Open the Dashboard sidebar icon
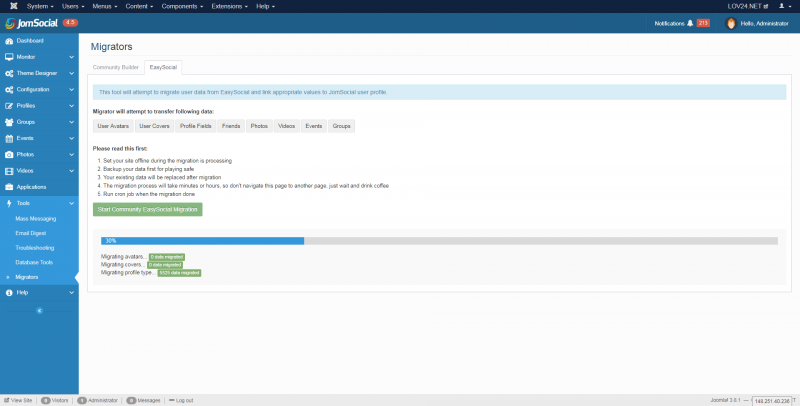 (9, 41)
